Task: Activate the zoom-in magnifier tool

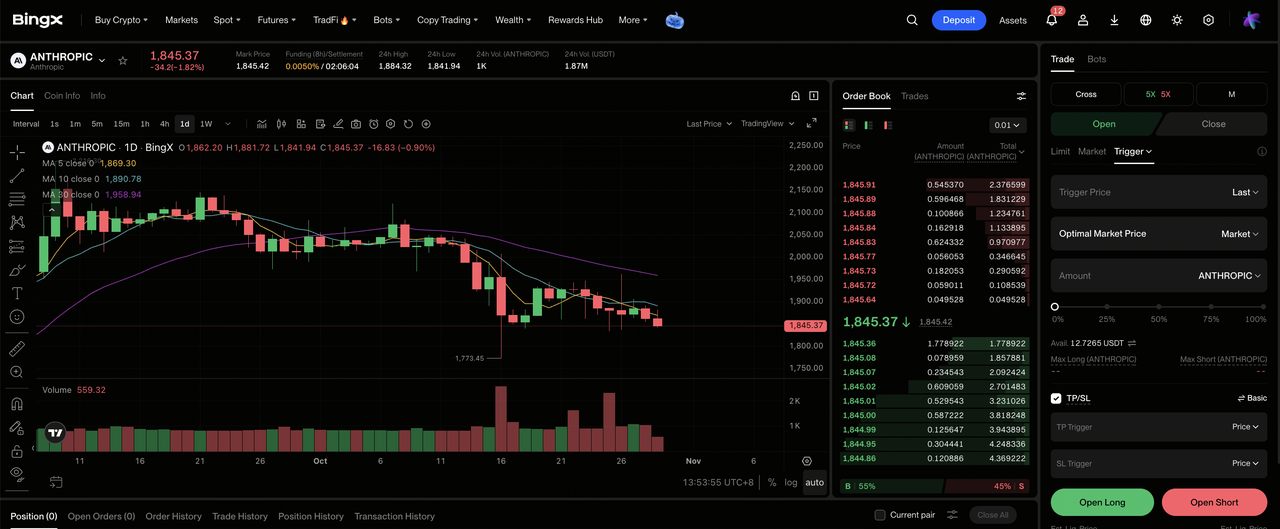Action: (17, 372)
